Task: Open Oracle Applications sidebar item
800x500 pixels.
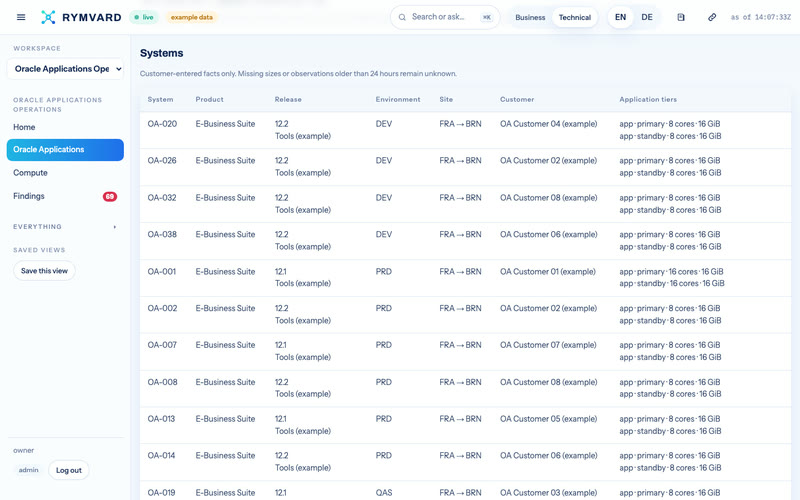Action: (x=65, y=150)
